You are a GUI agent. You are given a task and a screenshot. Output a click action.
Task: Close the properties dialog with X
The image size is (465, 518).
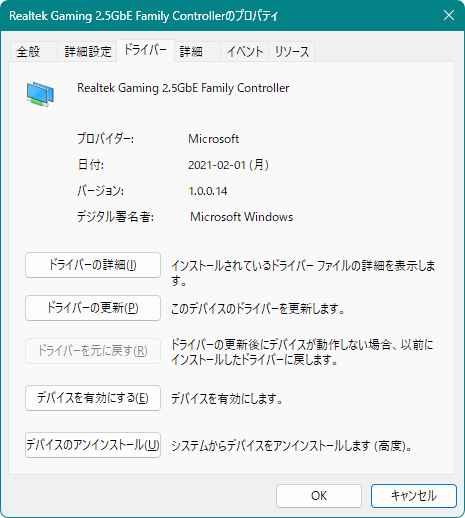pos(449,15)
